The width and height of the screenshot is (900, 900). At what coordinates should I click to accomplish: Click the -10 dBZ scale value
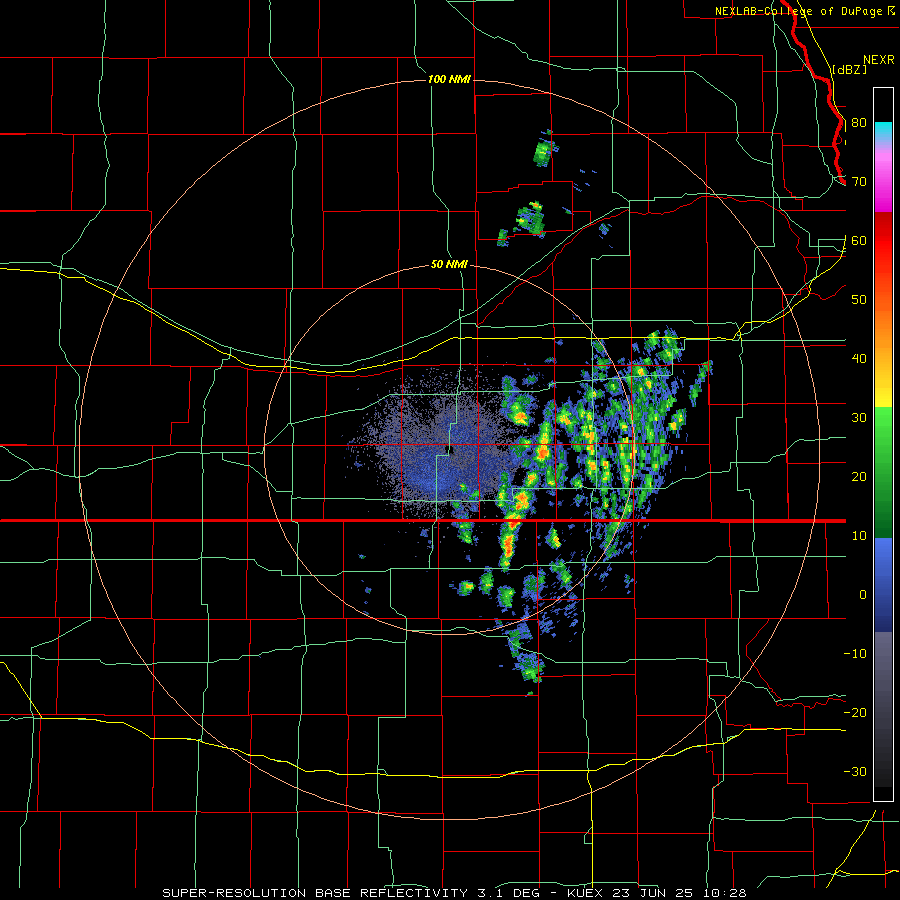coord(855,654)
